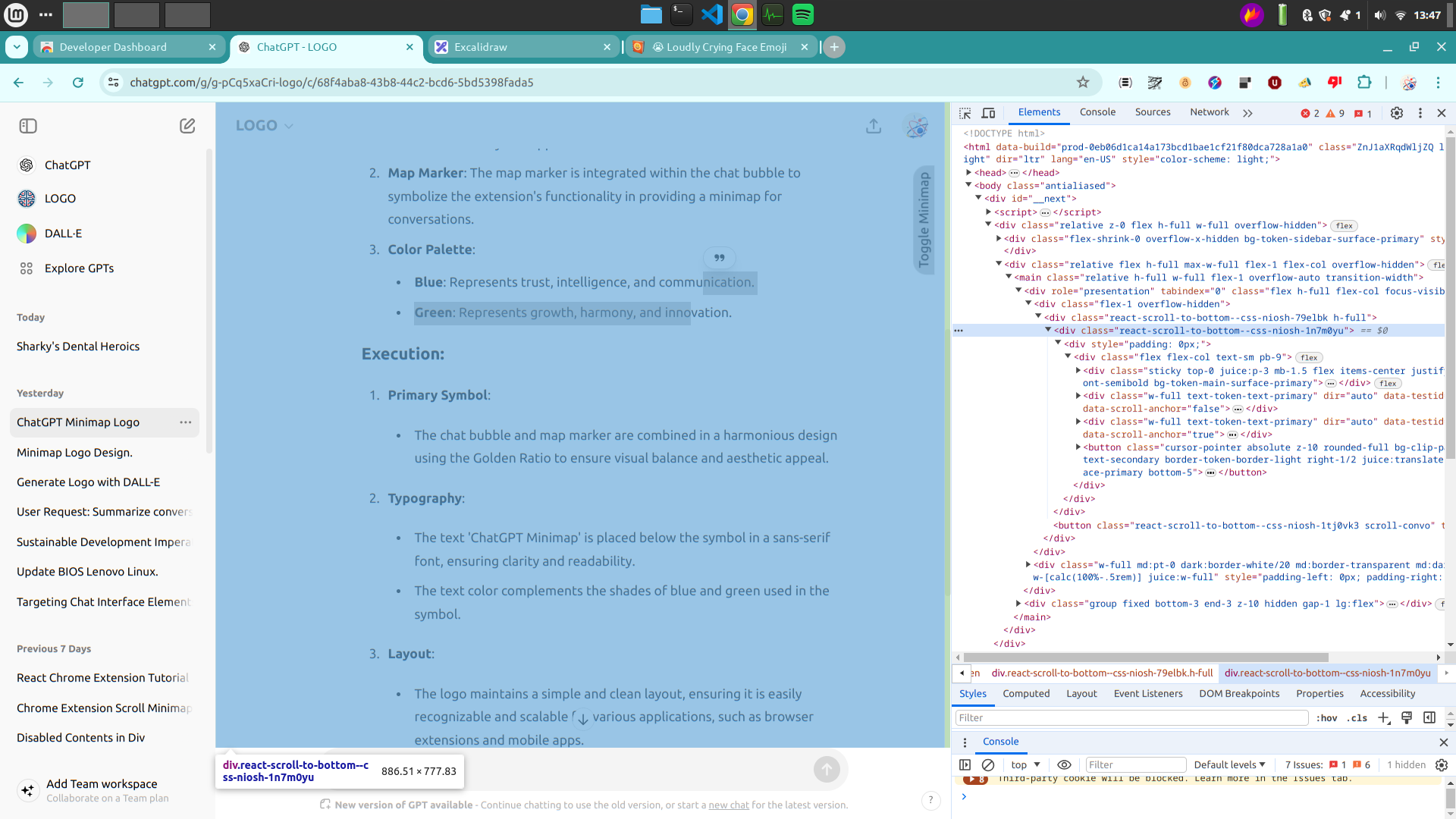Click the new chat compose icon

[187, 126]
